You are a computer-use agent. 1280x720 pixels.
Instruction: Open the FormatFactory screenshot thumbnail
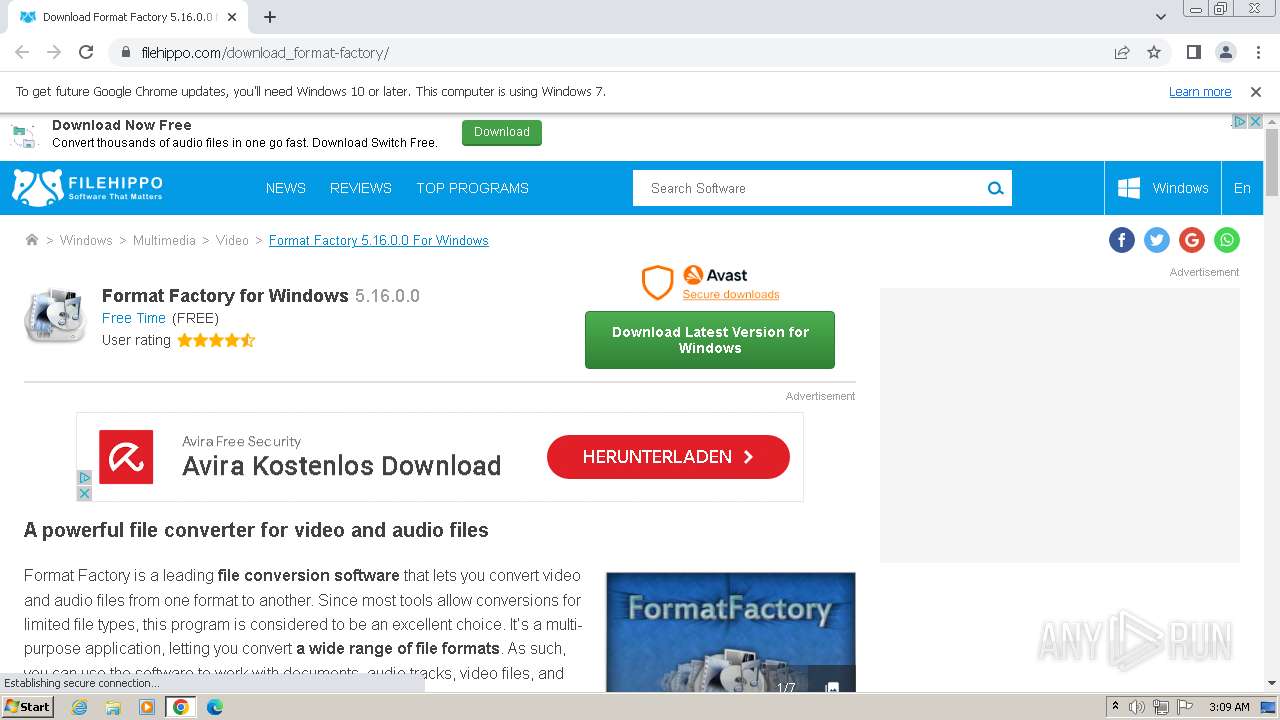[731, 632]
